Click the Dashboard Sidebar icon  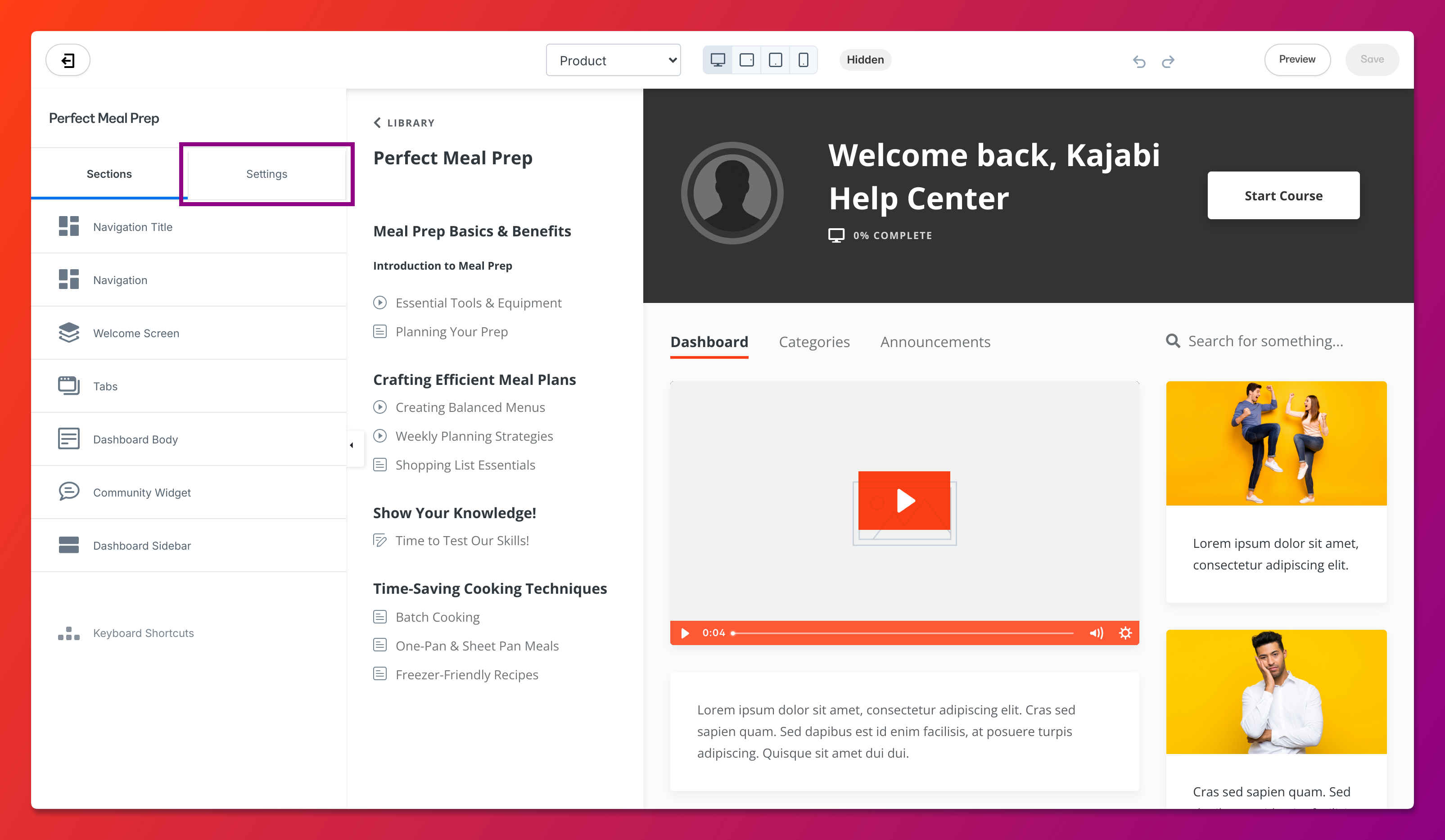pos(69,545)
